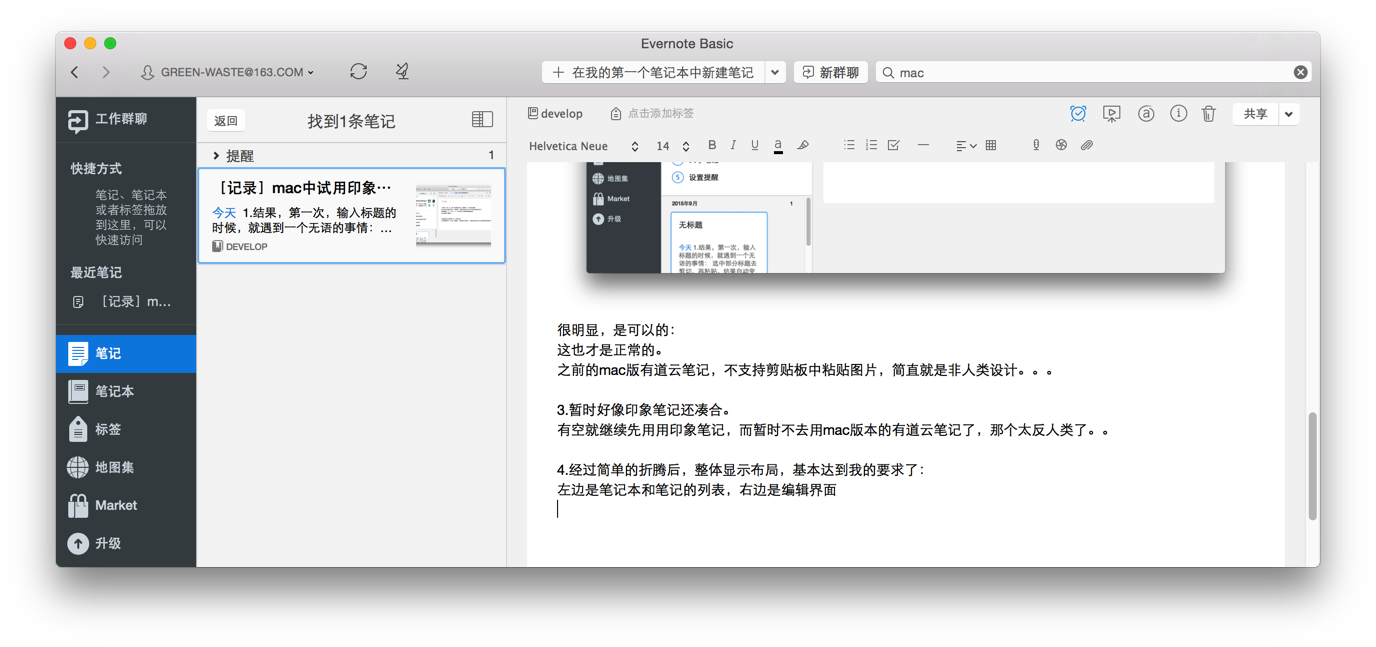The height and width of the screenshot is (647, 1376).
Task: Click the upgrade arrow icon beside 升级
Action: [x=78, y=544]
